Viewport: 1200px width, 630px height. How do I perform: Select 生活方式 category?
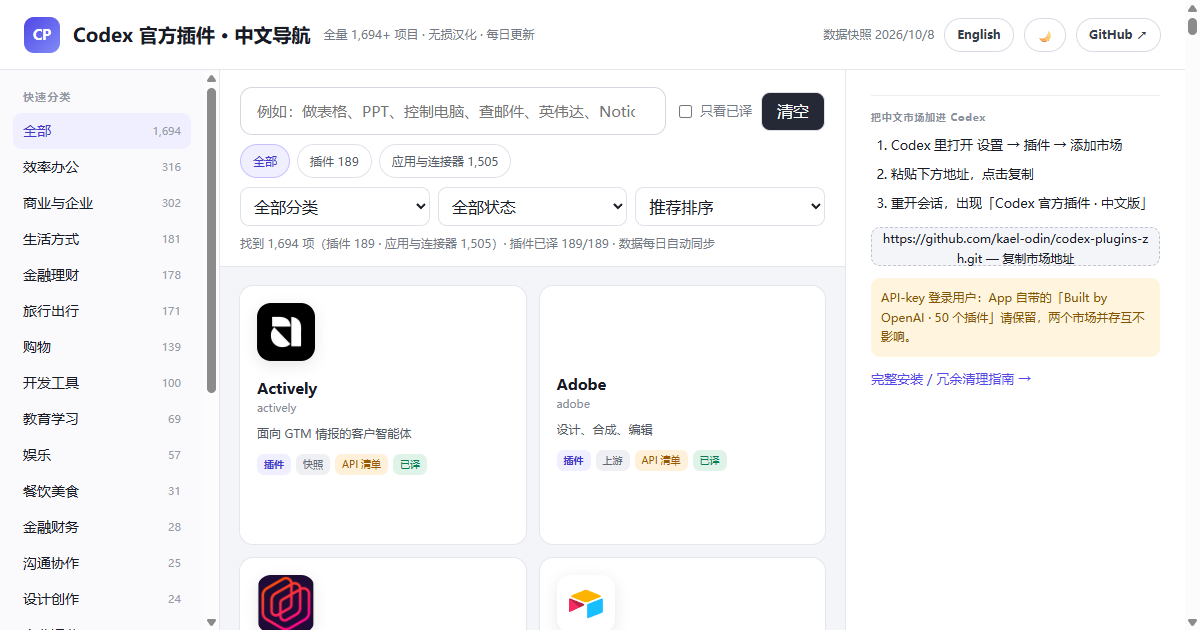(x=102, y=239)
